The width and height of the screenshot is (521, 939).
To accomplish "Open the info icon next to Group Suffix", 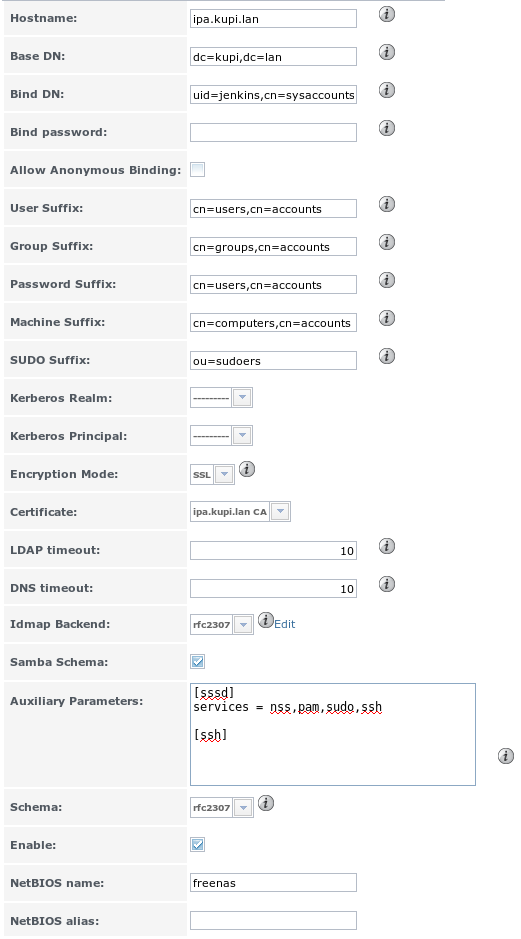I will (387, 242).
